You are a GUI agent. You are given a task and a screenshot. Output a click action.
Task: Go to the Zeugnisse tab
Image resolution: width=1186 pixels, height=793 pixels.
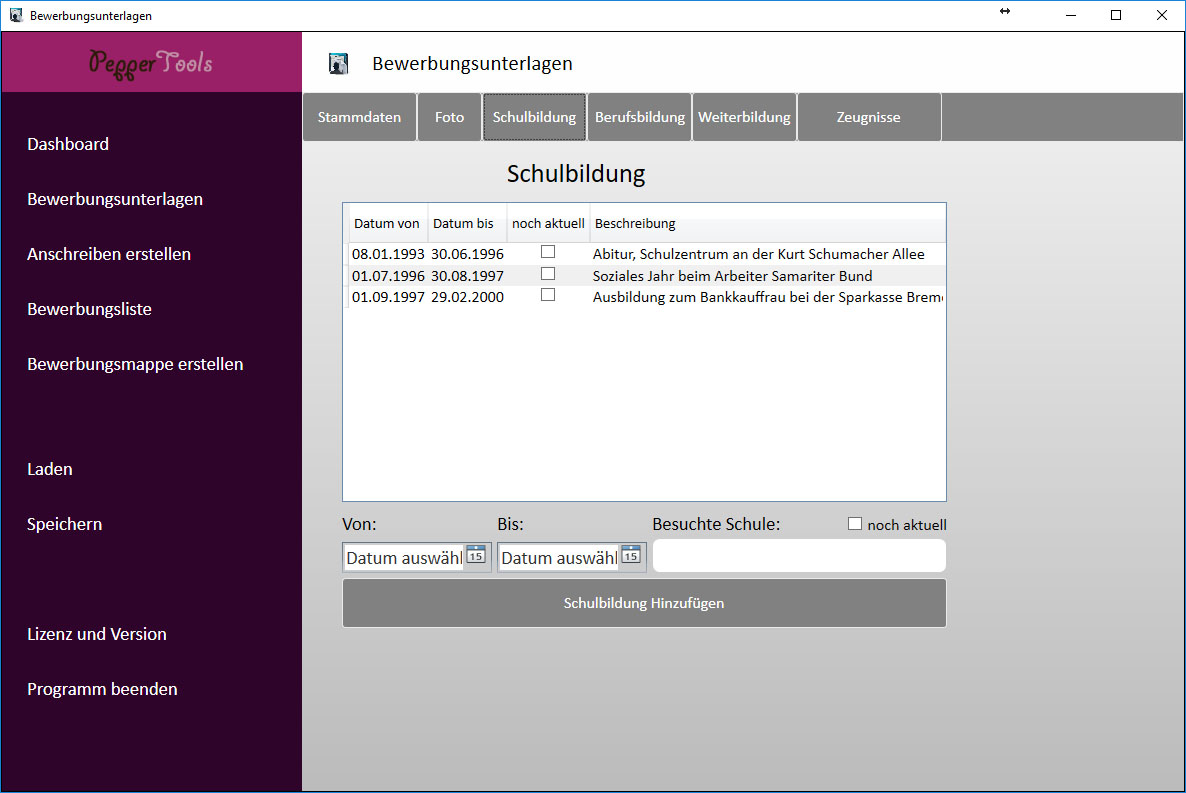click(x=869, y=117)
